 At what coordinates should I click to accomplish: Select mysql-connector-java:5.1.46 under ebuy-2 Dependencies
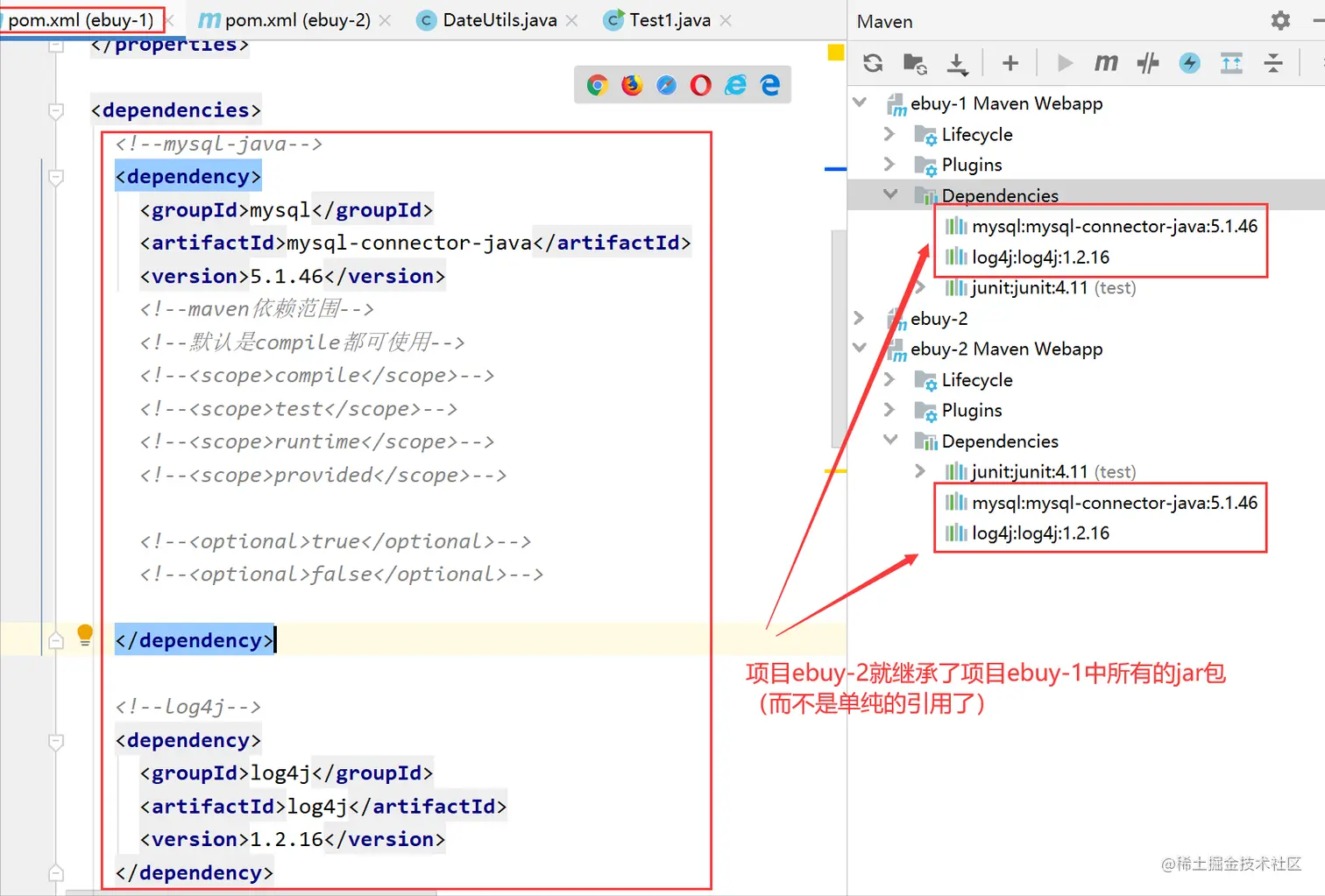point(1114,502)
